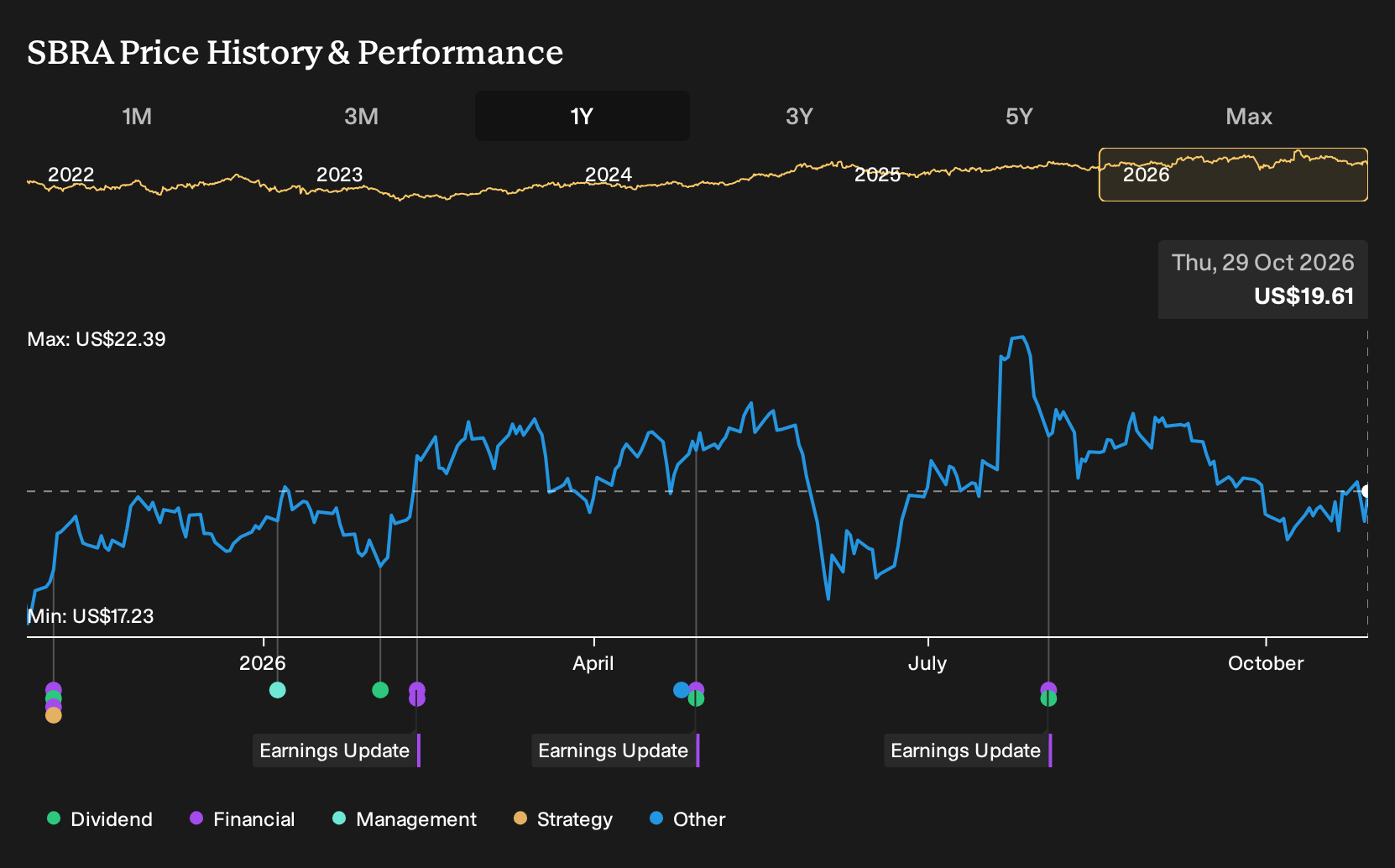Toggle the Other legend filter
The height and width of the screenshot is (868, 1395).
[687, 819]
